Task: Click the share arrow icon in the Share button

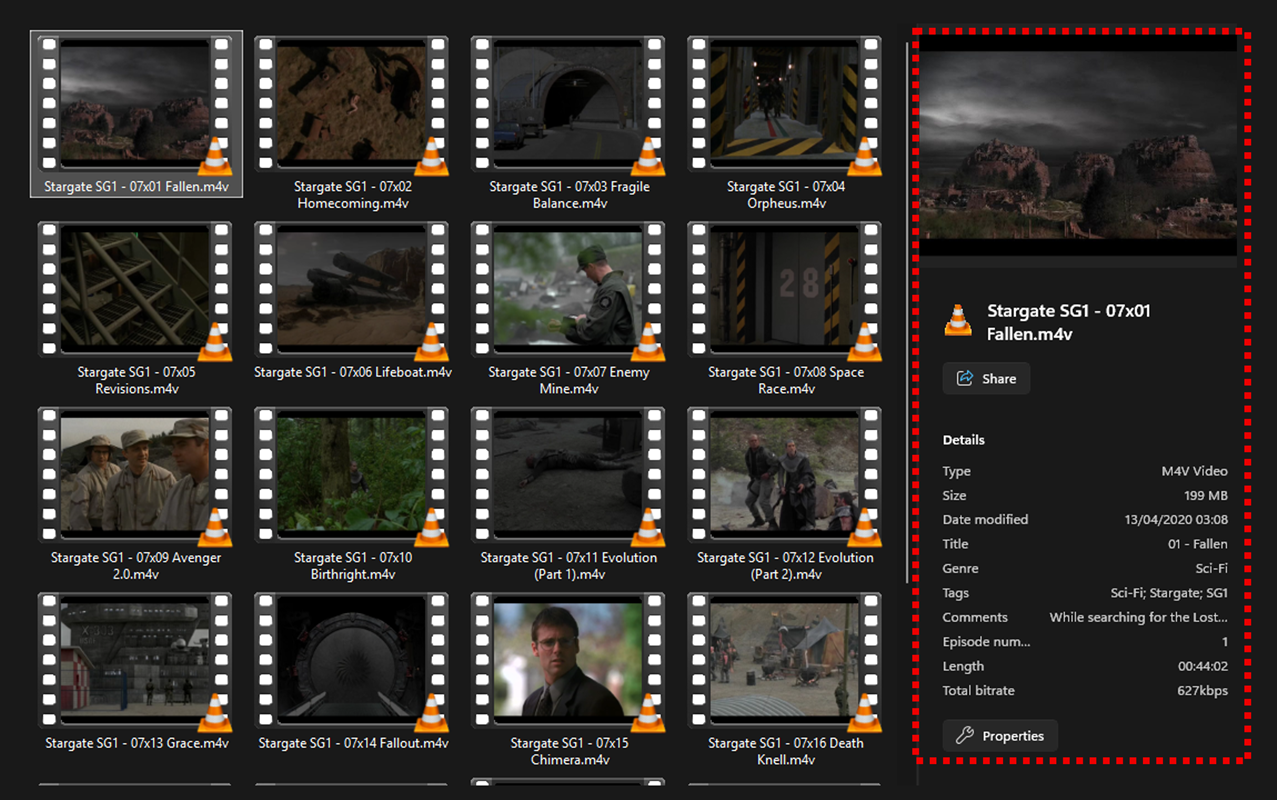Action: (x=966, y=378)
